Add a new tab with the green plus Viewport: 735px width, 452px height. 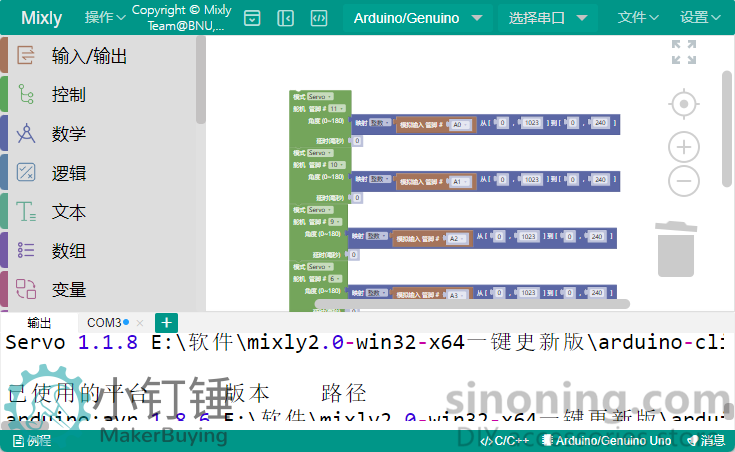click(166, 323)
